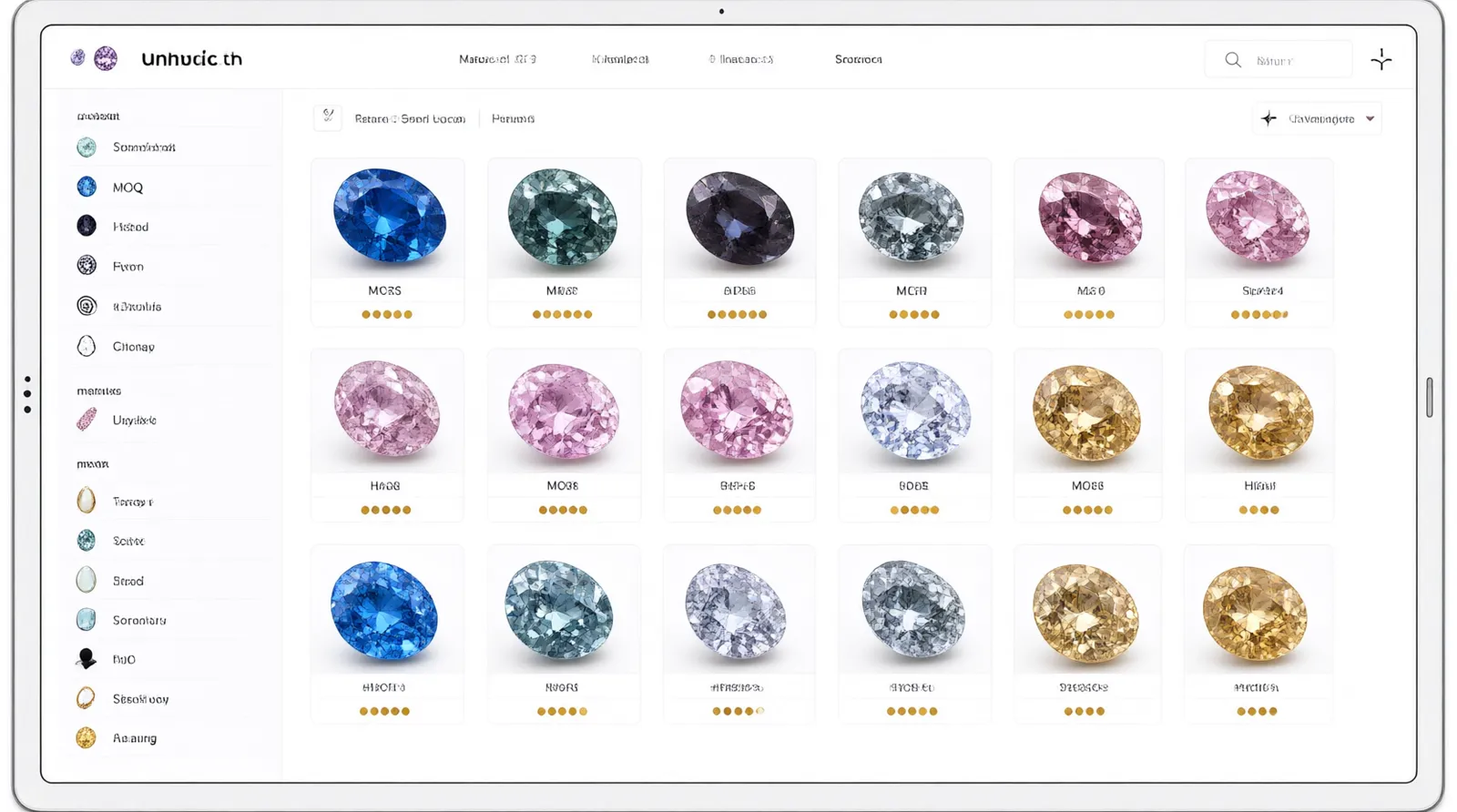Open the blue gem in the bottom row
This screenshot has width=1457, height=812.
[384, 610]
